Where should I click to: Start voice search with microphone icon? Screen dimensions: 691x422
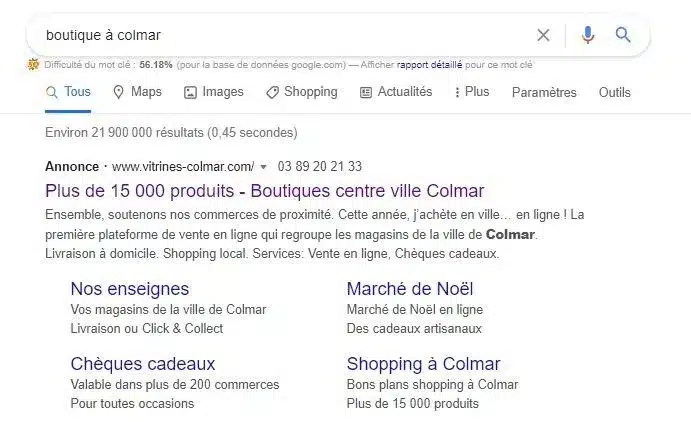588,35
